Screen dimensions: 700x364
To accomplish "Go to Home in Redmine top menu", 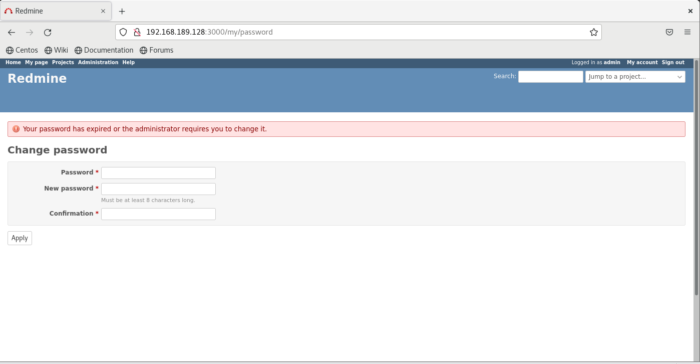I will click(13, 63).
